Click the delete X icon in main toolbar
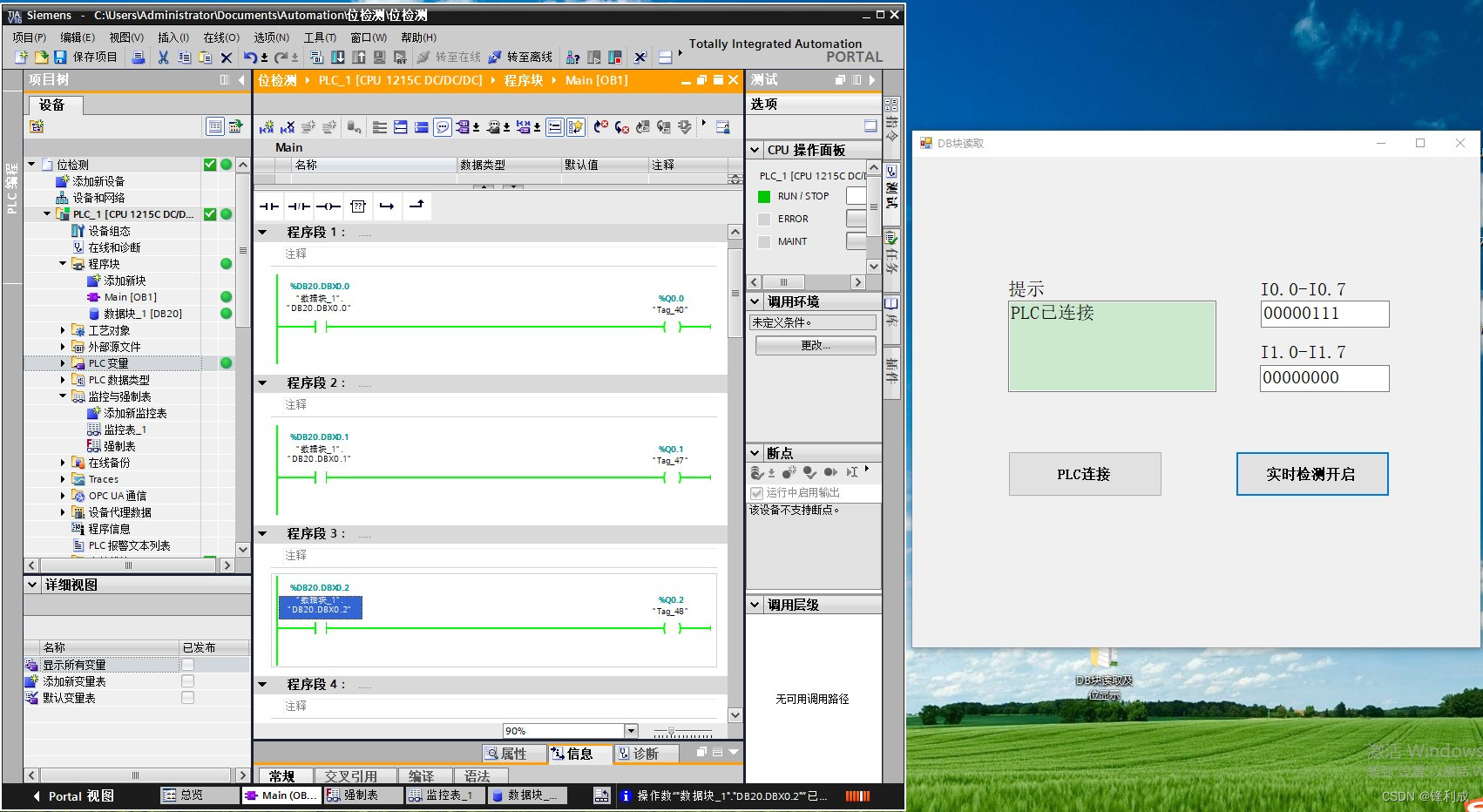The image size is (1483, 812). tap(227, 57)
